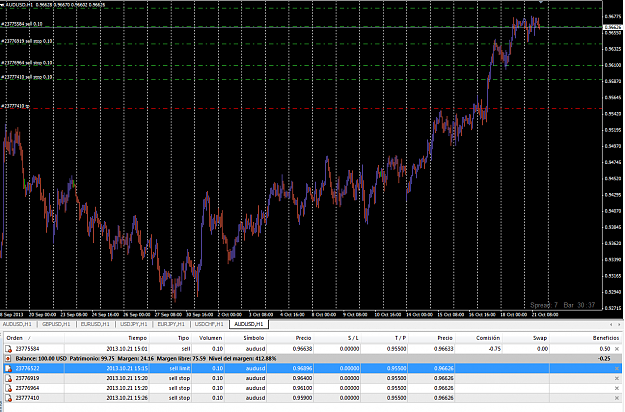The height and width of the screenshot is (412, 625).
Task: Select order number 23775584 in terminal
Action: (x=27, y=349)
